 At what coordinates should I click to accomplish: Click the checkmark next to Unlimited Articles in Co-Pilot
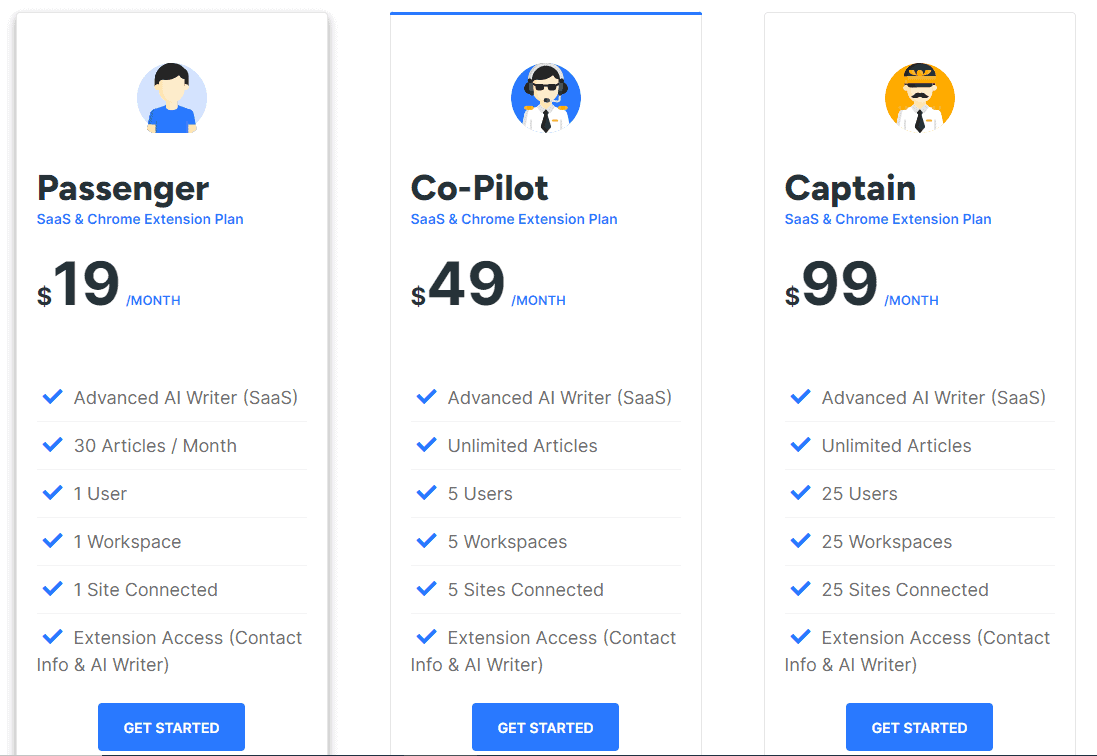426,445
